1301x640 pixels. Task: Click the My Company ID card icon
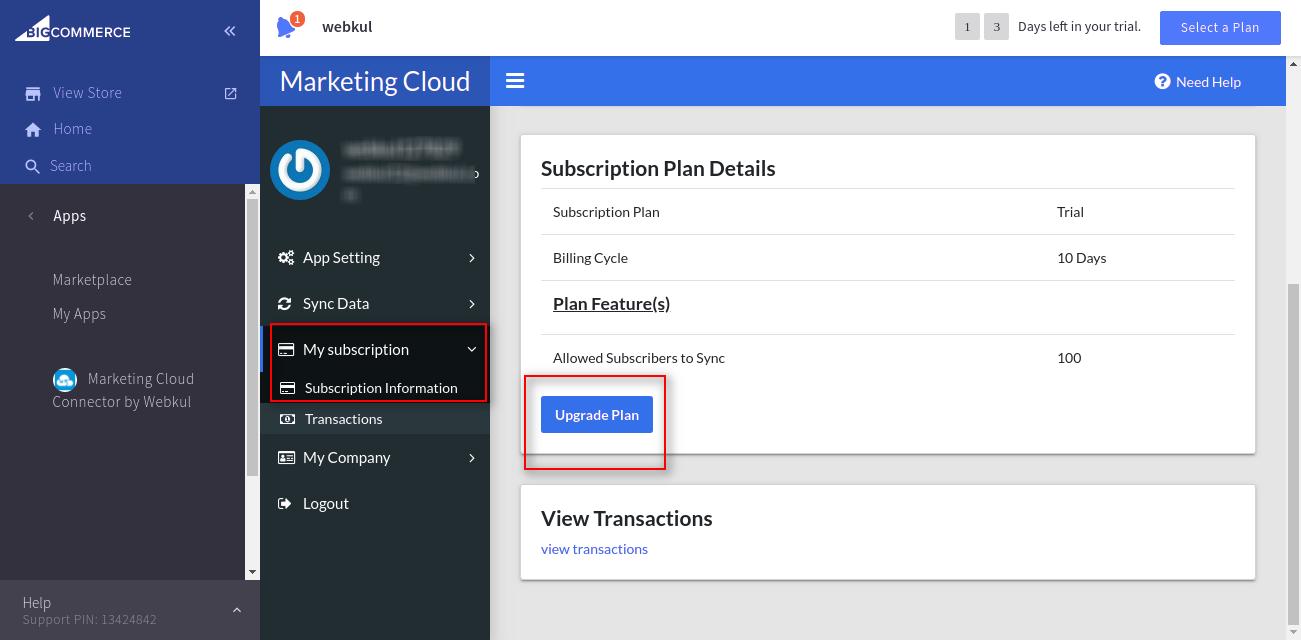click(286, 458)
